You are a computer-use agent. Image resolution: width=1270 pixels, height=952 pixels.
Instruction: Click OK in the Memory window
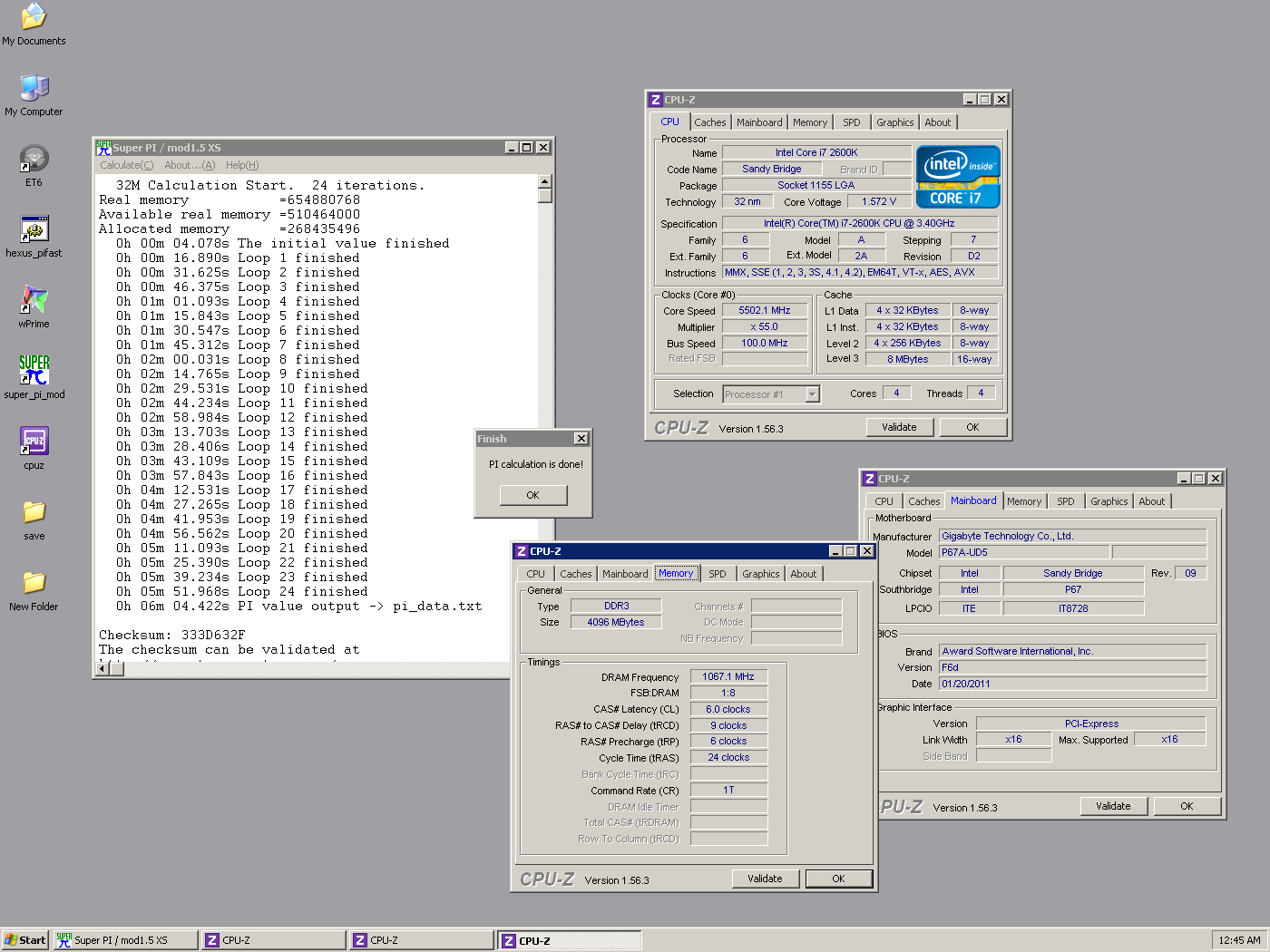[838, 879]
